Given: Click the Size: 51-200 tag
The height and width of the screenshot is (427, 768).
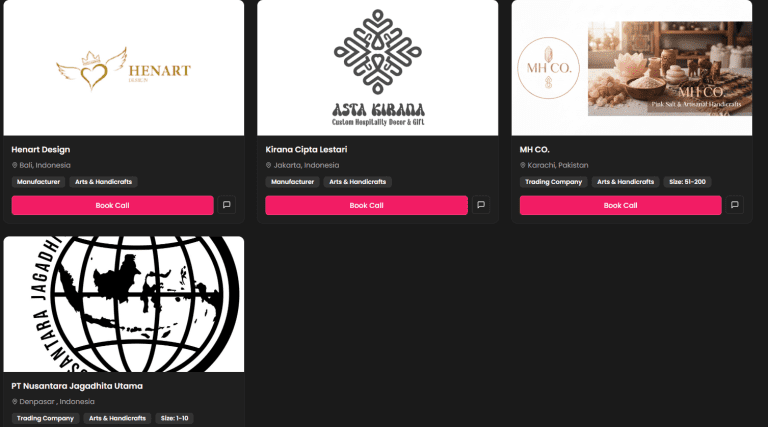Looking at the screenshot, I should (x=687, y=182).
